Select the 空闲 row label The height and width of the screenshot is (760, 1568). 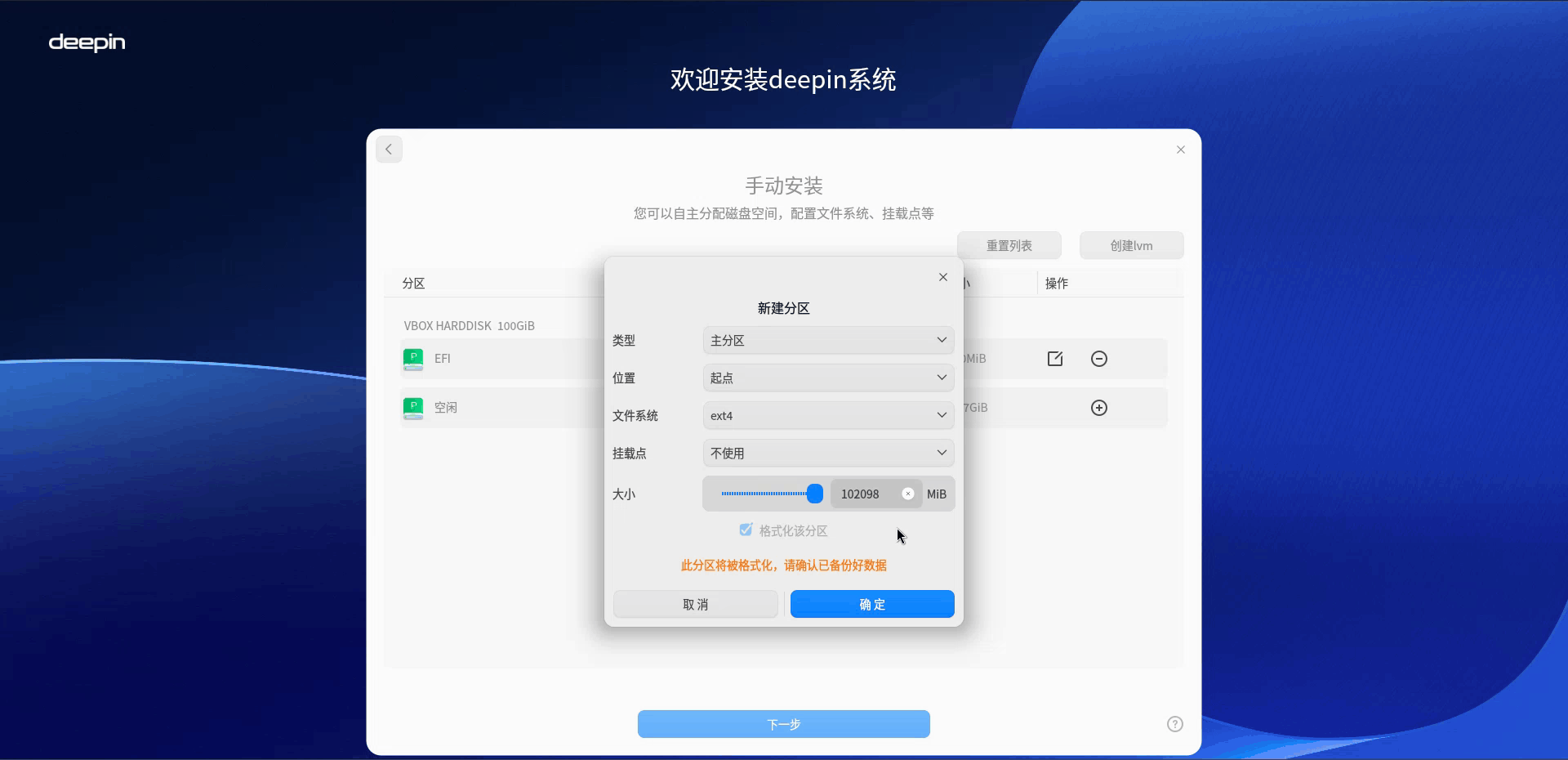[x=446, y=408]
